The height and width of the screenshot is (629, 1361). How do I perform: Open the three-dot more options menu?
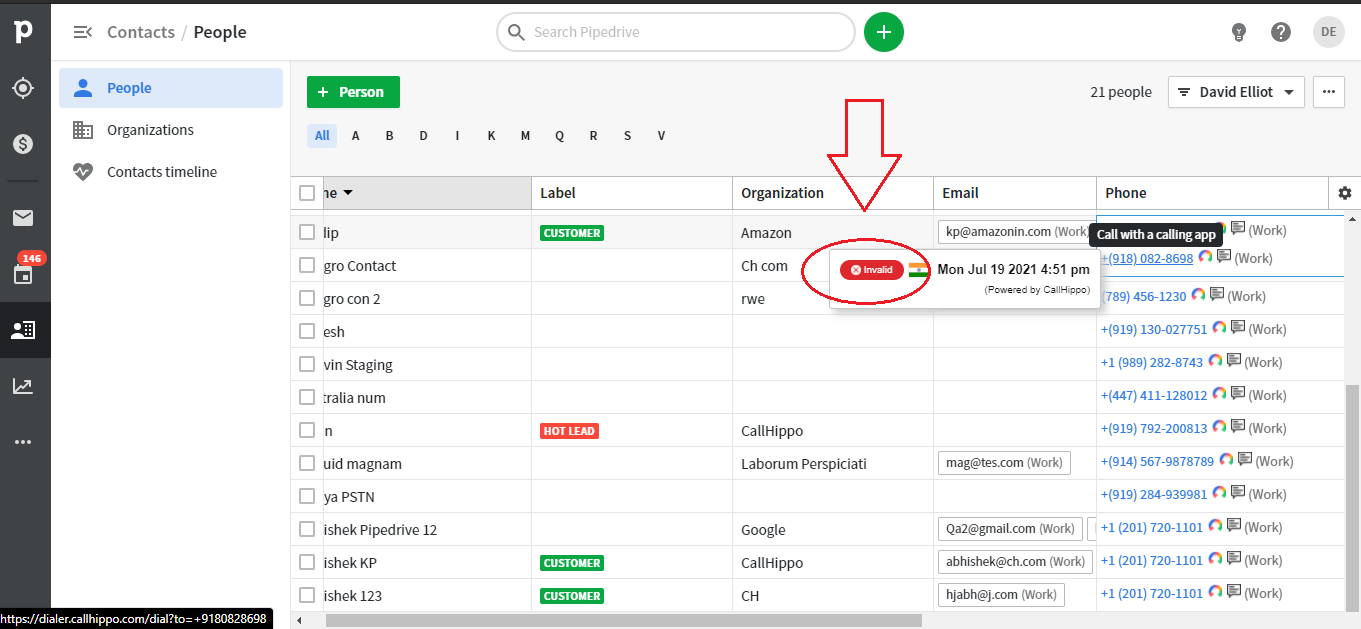(1328, 92)
